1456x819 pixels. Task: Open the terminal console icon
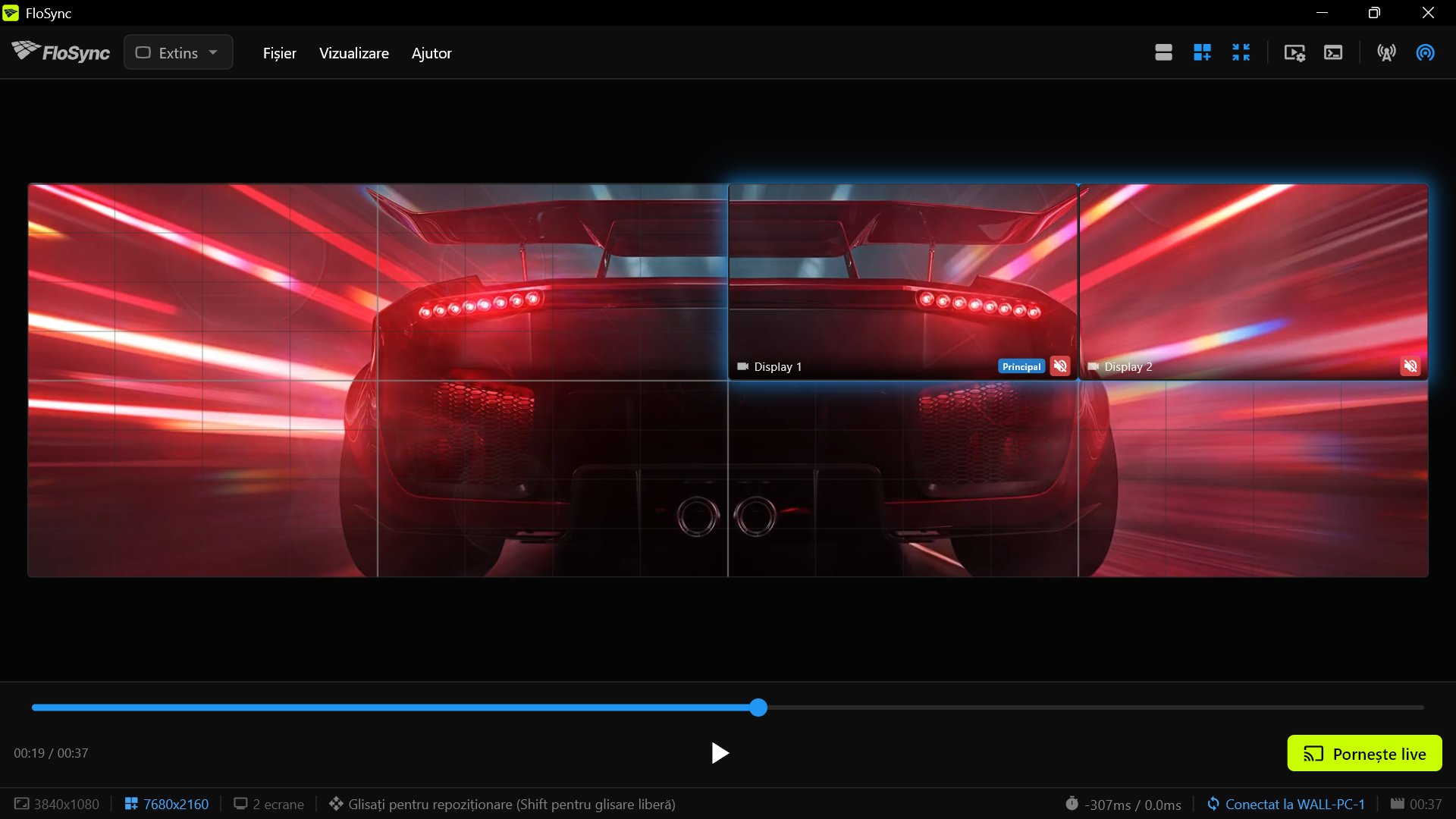[x=1333, y=52]
